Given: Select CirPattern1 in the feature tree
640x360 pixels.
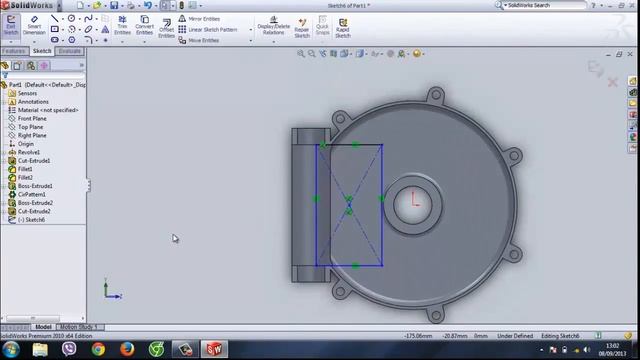Looking at the screenshot, I should (31, 194).
